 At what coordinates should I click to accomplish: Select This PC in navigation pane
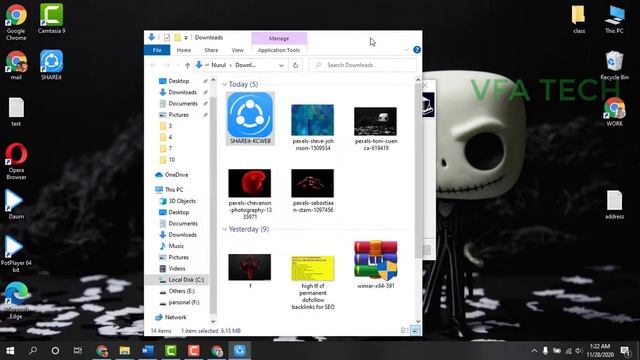[x=174, y=190]
